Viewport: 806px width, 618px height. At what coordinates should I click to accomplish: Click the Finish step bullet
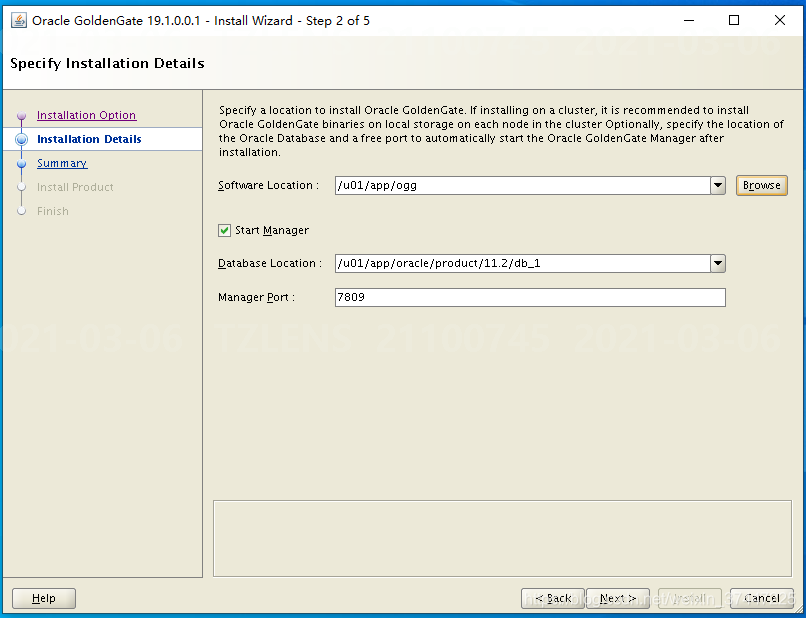(21, 211)
